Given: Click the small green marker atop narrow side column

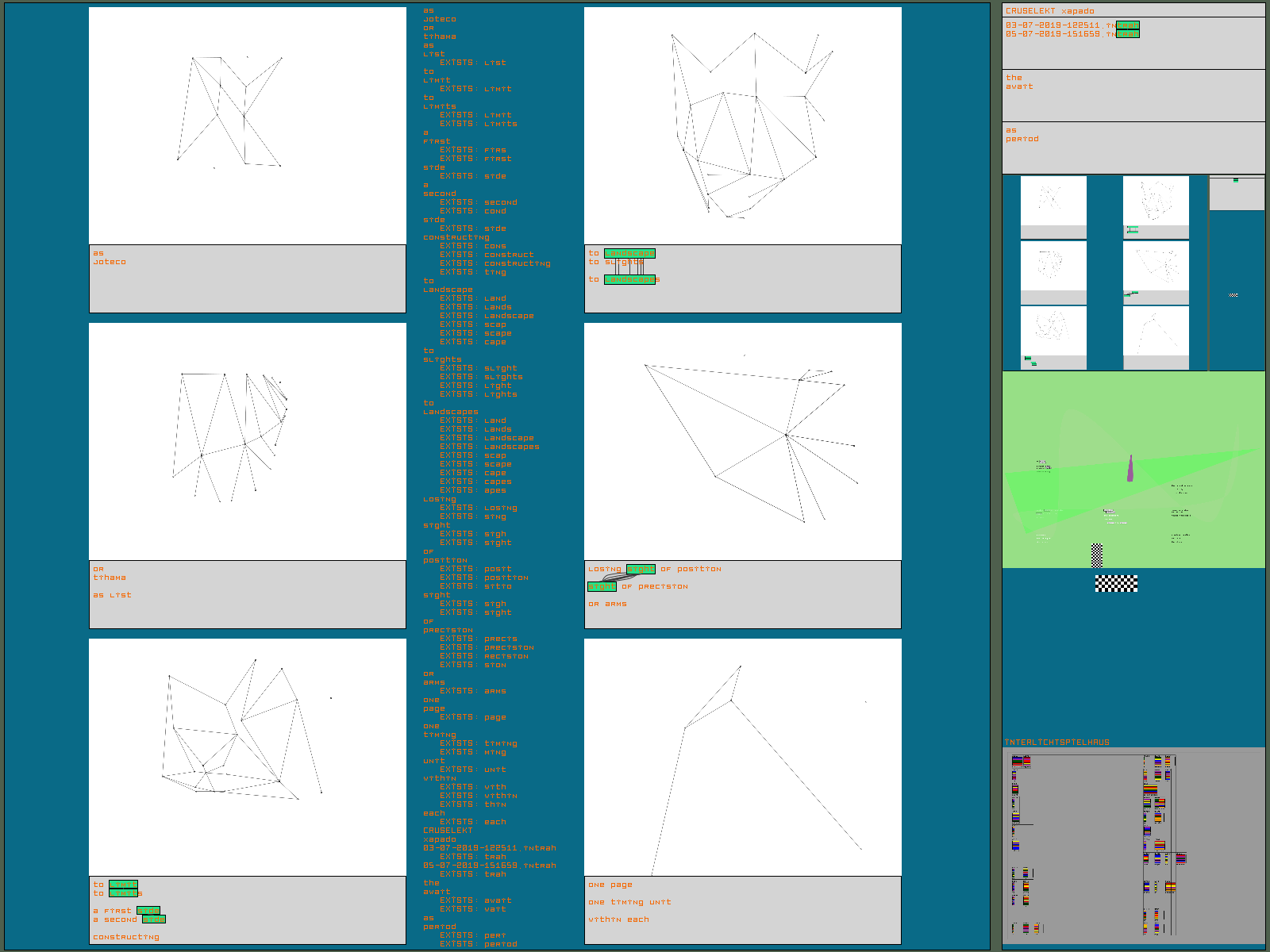Looking at the screenshot, I should tap(1235, 180).
